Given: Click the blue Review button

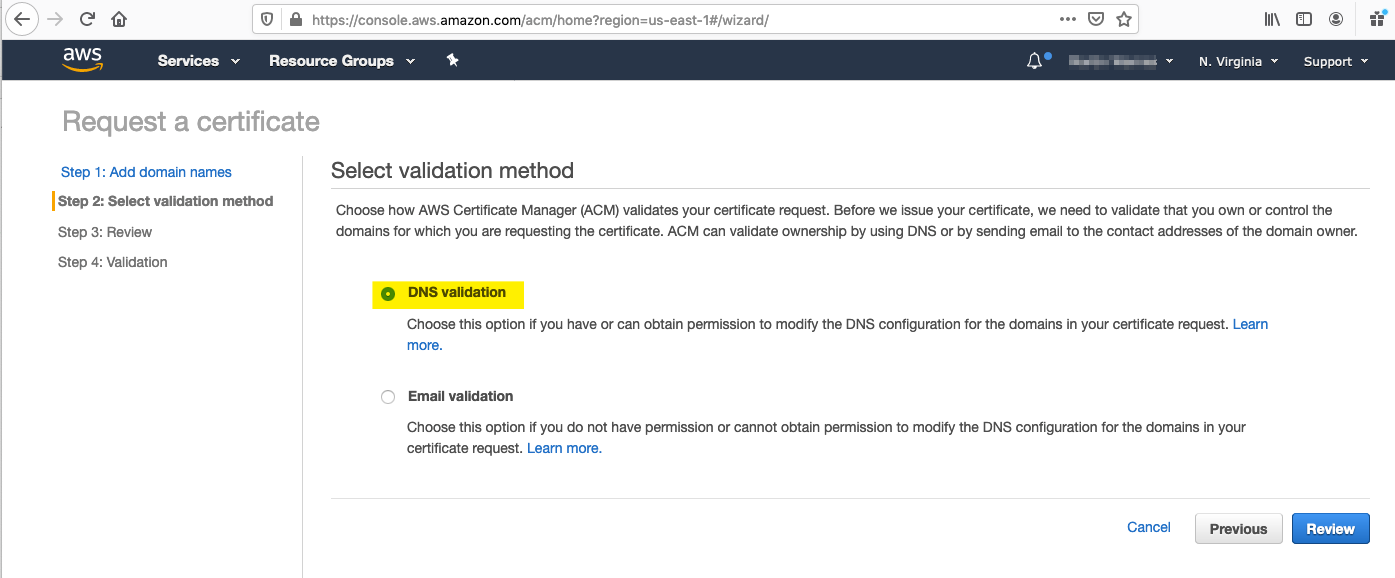Looking at the screenshot, I should tap(1331, 529).
